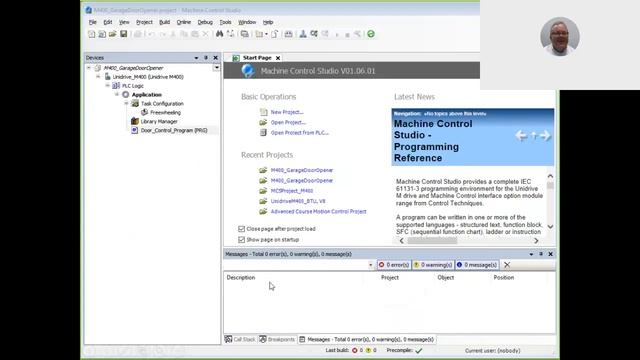Save the project with the floppy disk icon
This screenshot has width=640, height=360.
(x=123, y=34)
